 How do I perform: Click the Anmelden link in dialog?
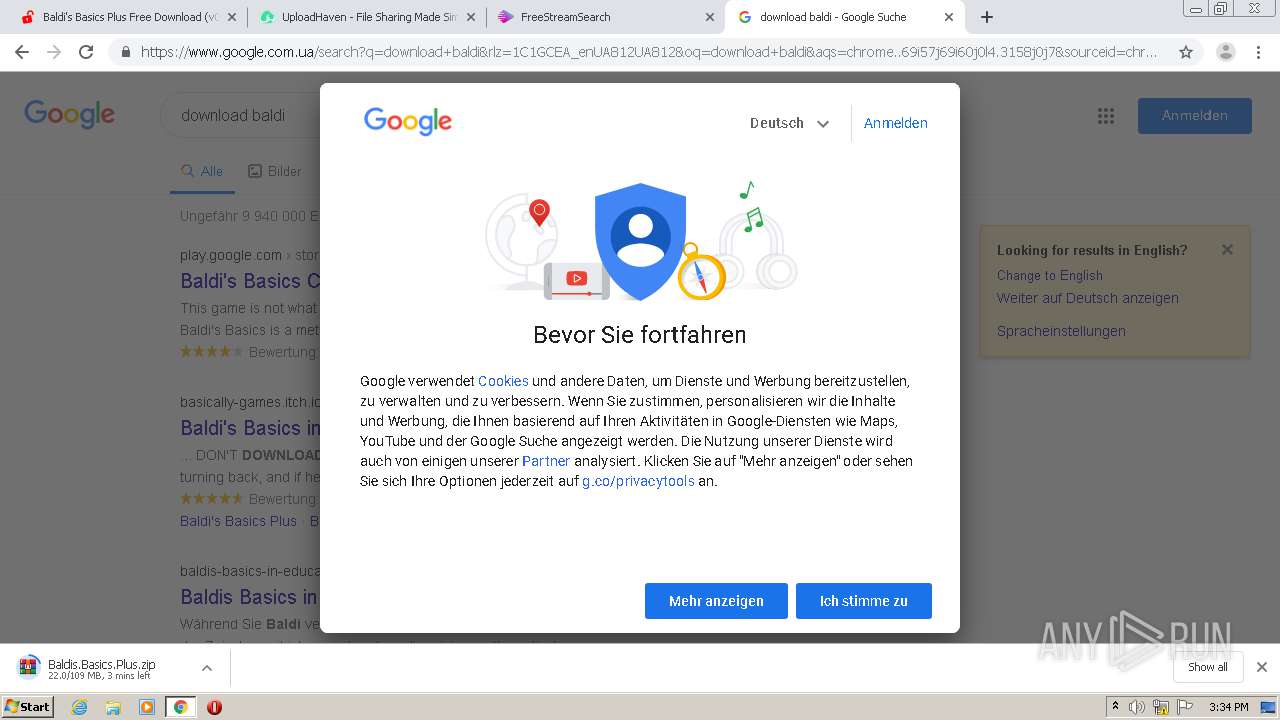coord(896,123)
